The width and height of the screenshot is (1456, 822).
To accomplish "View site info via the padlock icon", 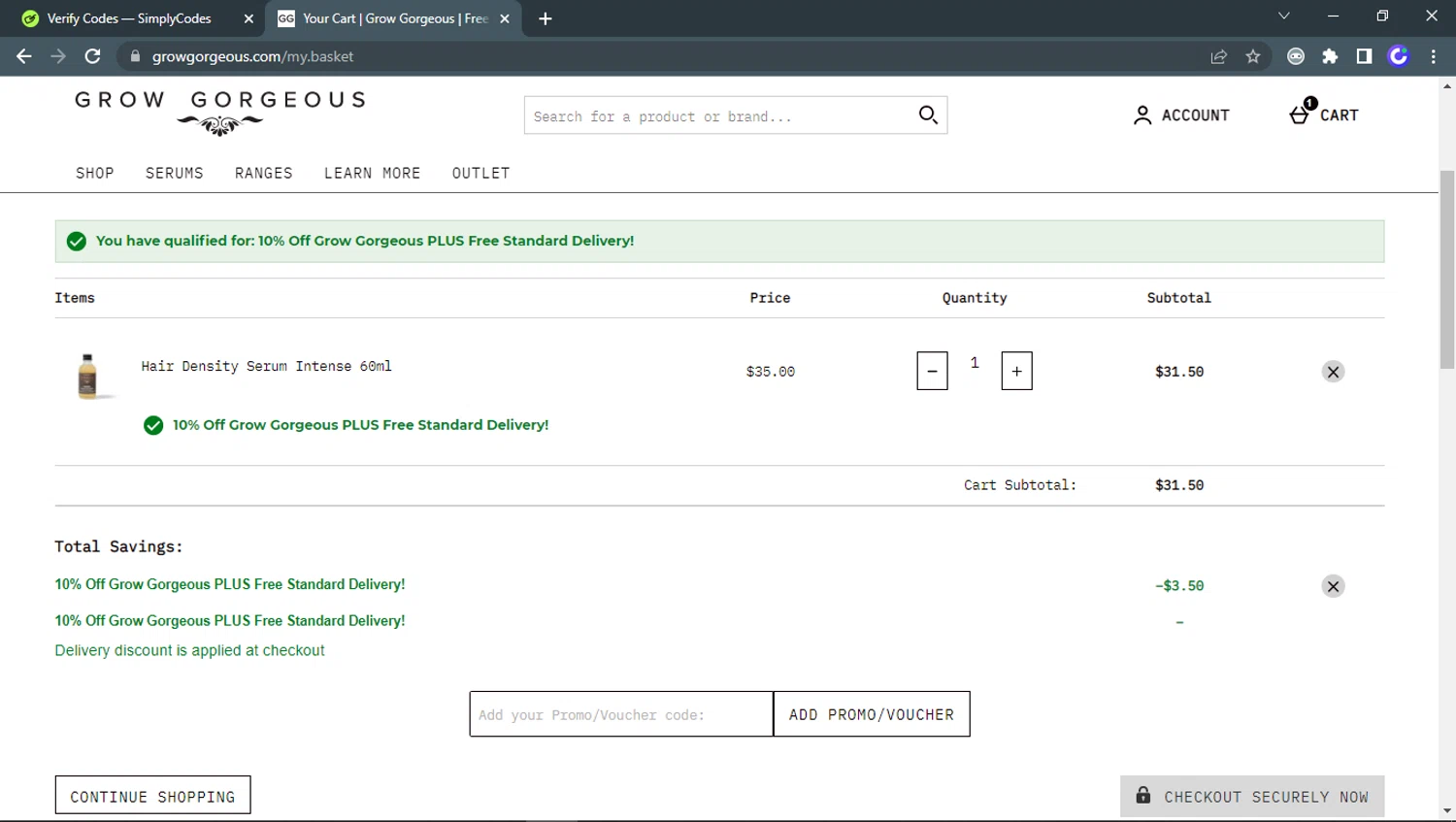I will click(135, 56).
